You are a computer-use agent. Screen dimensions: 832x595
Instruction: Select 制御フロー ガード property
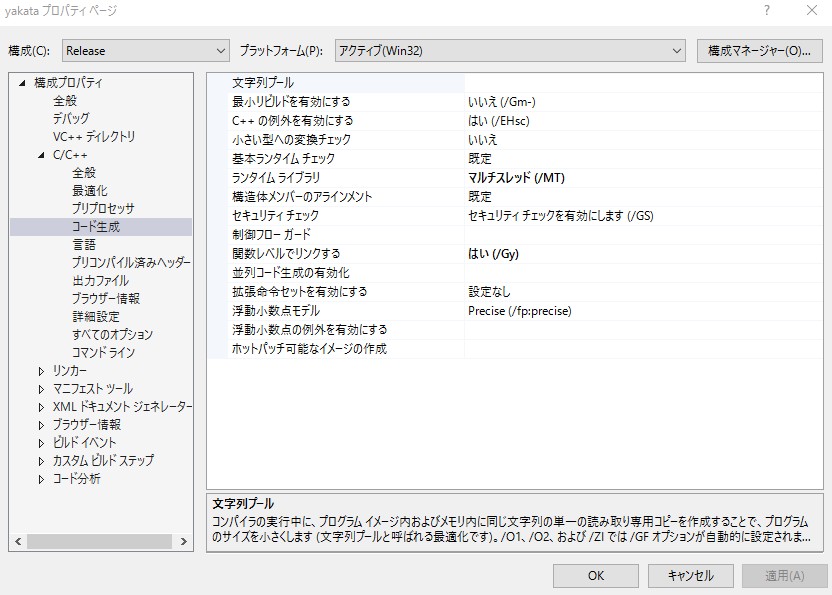point(271,235)
